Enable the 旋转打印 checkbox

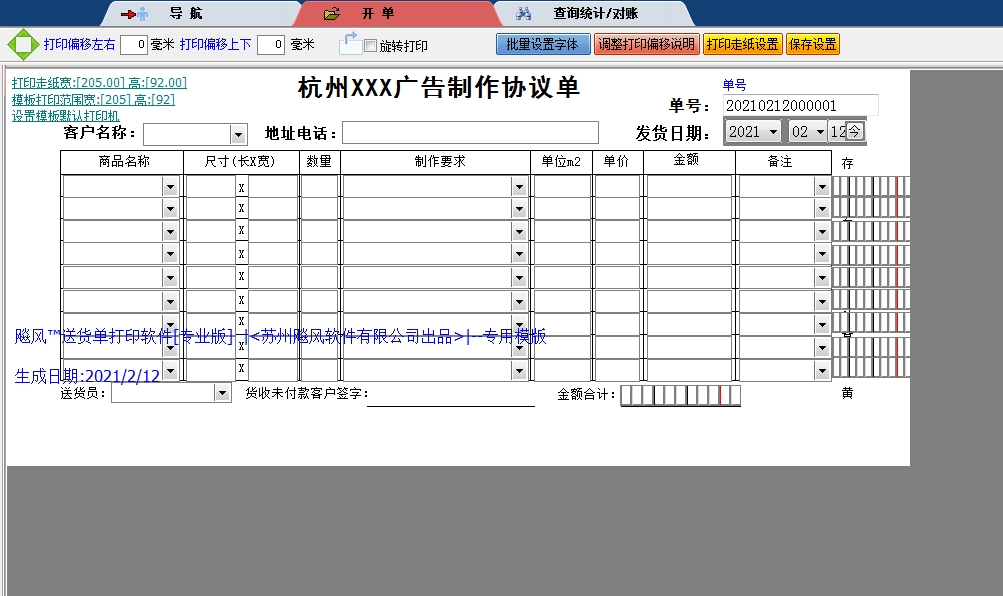[x=369, y=44]
